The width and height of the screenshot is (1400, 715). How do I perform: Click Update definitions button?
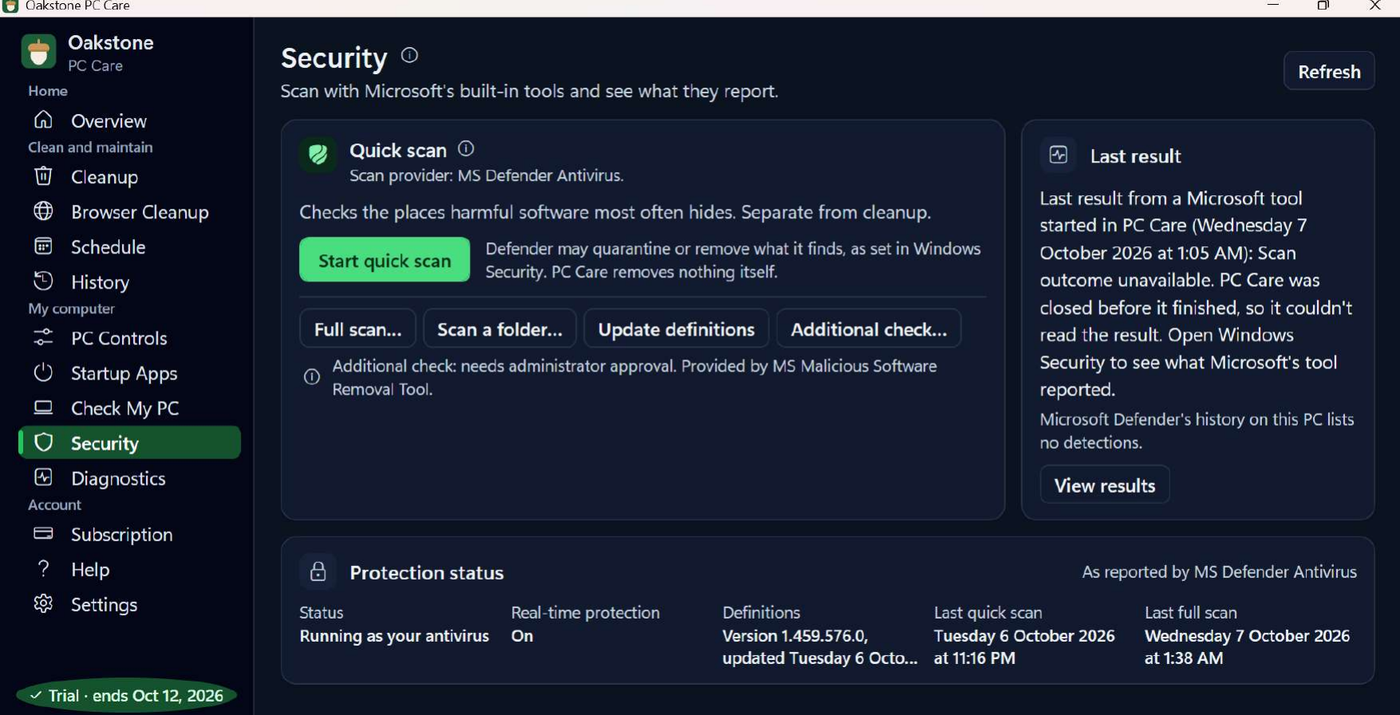pyautogui.click(x=676, y=329)
